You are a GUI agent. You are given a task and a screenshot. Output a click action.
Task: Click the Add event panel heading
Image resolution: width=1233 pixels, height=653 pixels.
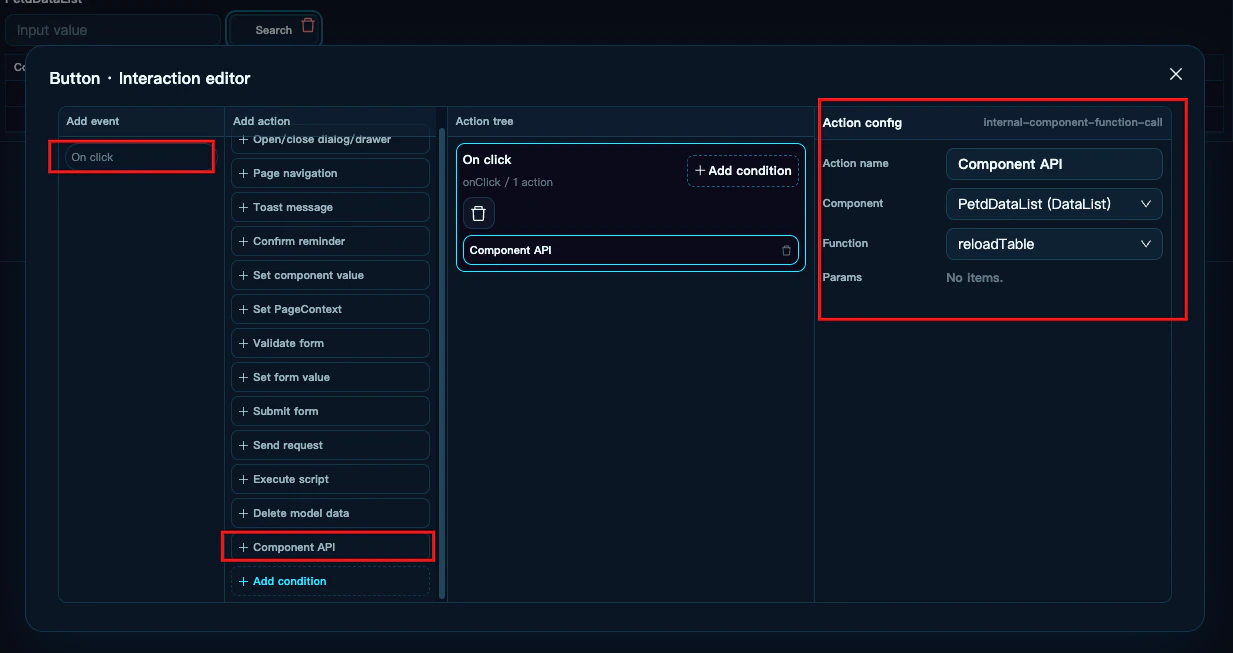(93, 121)
